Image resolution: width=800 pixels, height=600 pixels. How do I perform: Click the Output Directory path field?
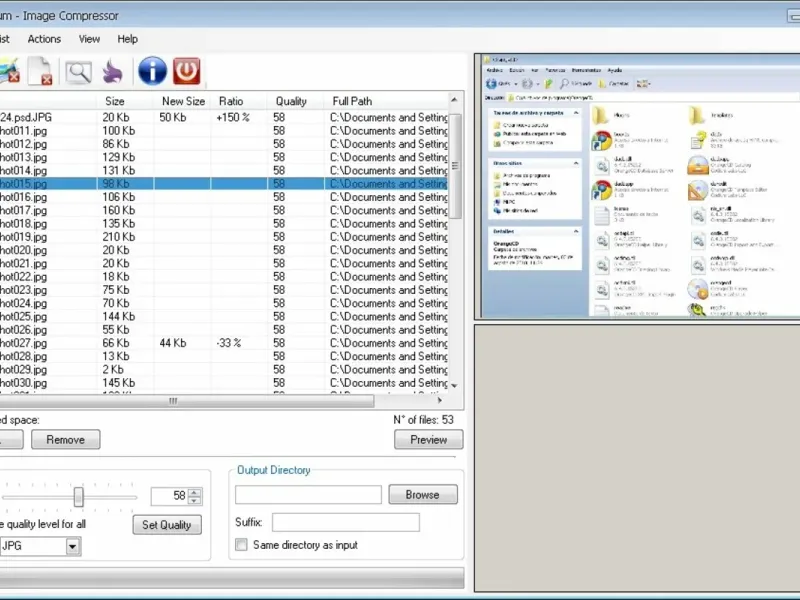[308, 494]
